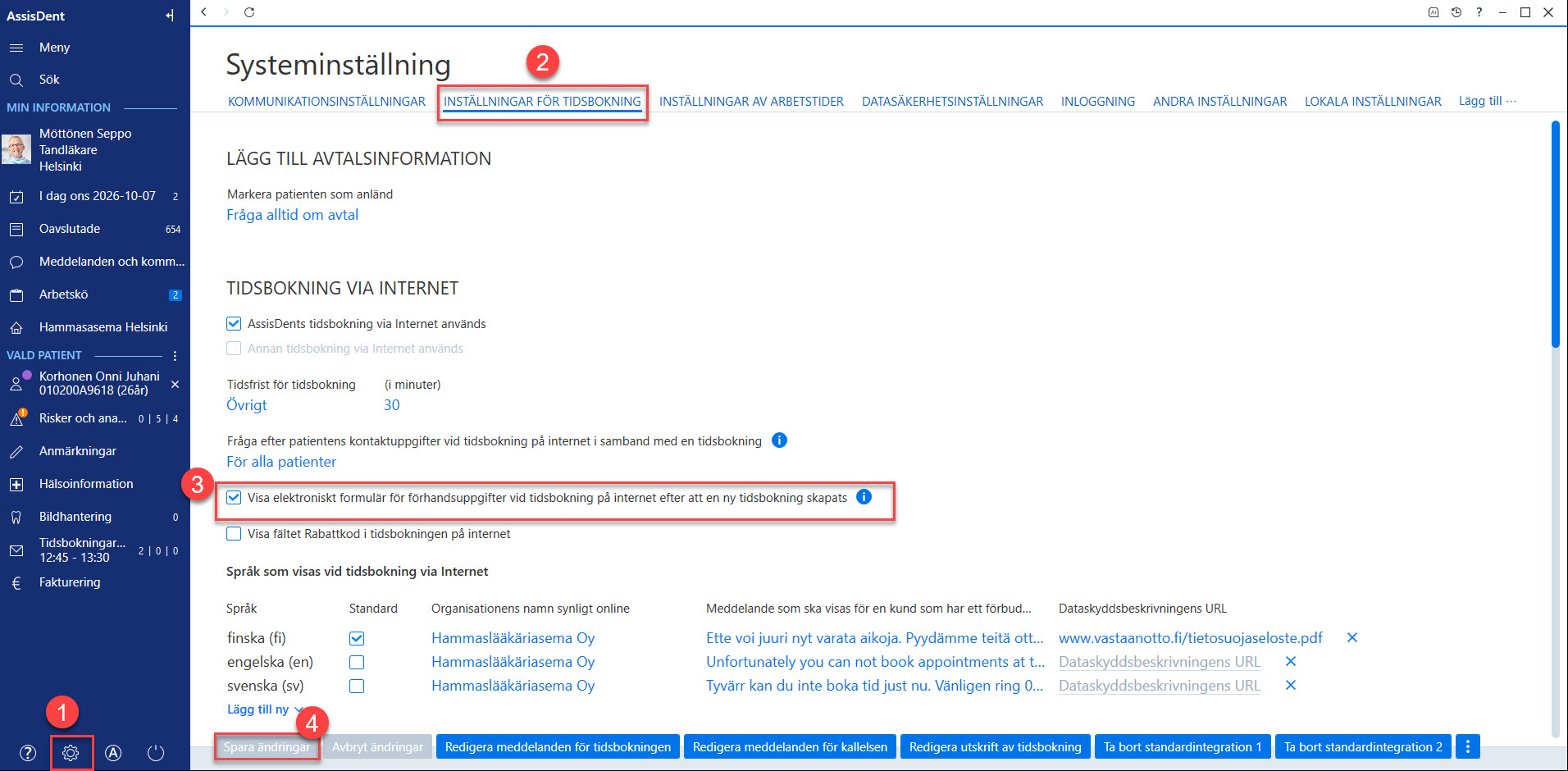Click the vertical scrollbar on settings page
Screen dimensions: 1568x771
[x=1555, y=234]
